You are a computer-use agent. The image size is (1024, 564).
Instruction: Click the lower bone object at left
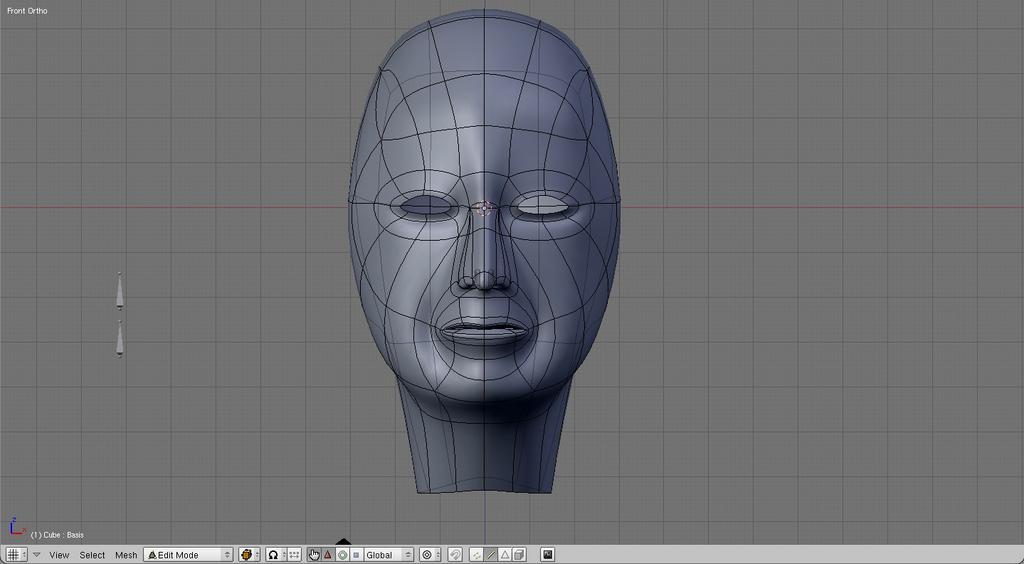[x=120, y=339]
